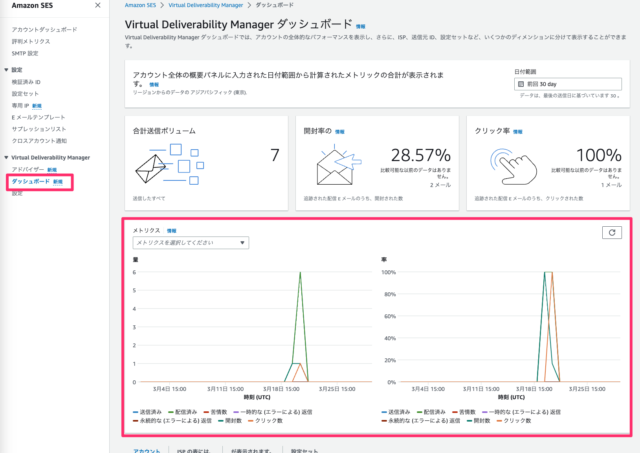
Task: Click the Amazon SES breadcrumb link
Action: (x=140, y=5)
